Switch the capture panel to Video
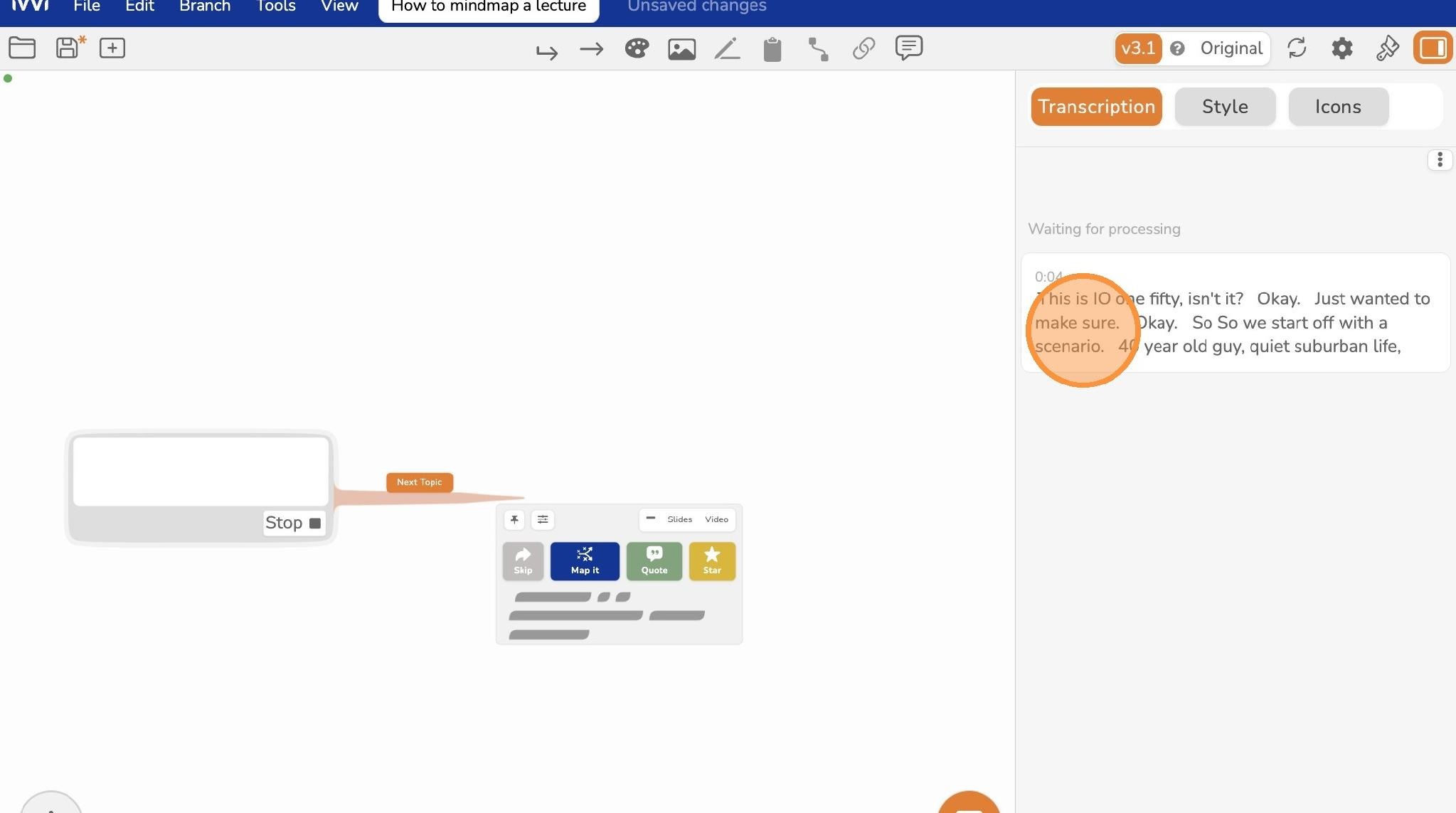 coord(716,519)
